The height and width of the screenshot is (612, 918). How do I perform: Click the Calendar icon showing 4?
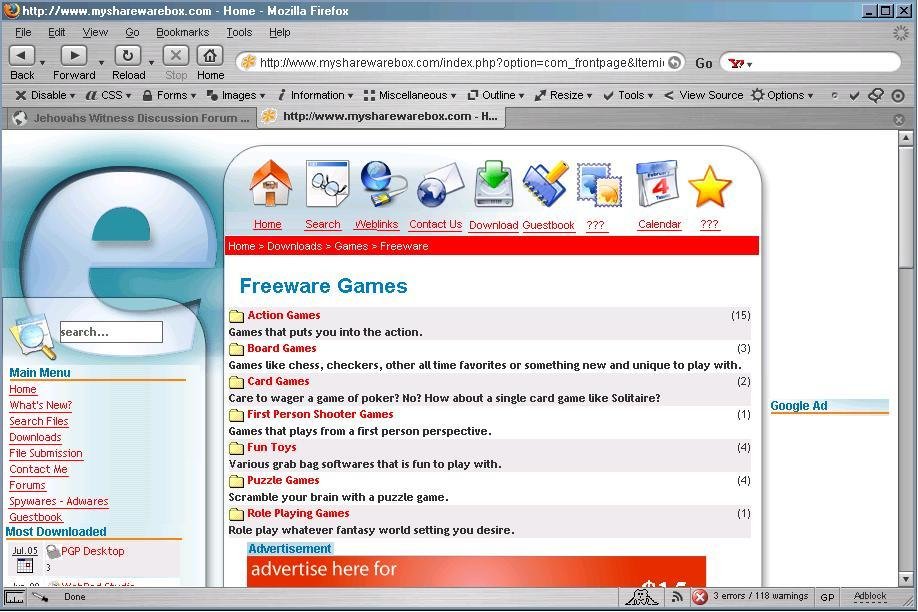coord(658,183)
